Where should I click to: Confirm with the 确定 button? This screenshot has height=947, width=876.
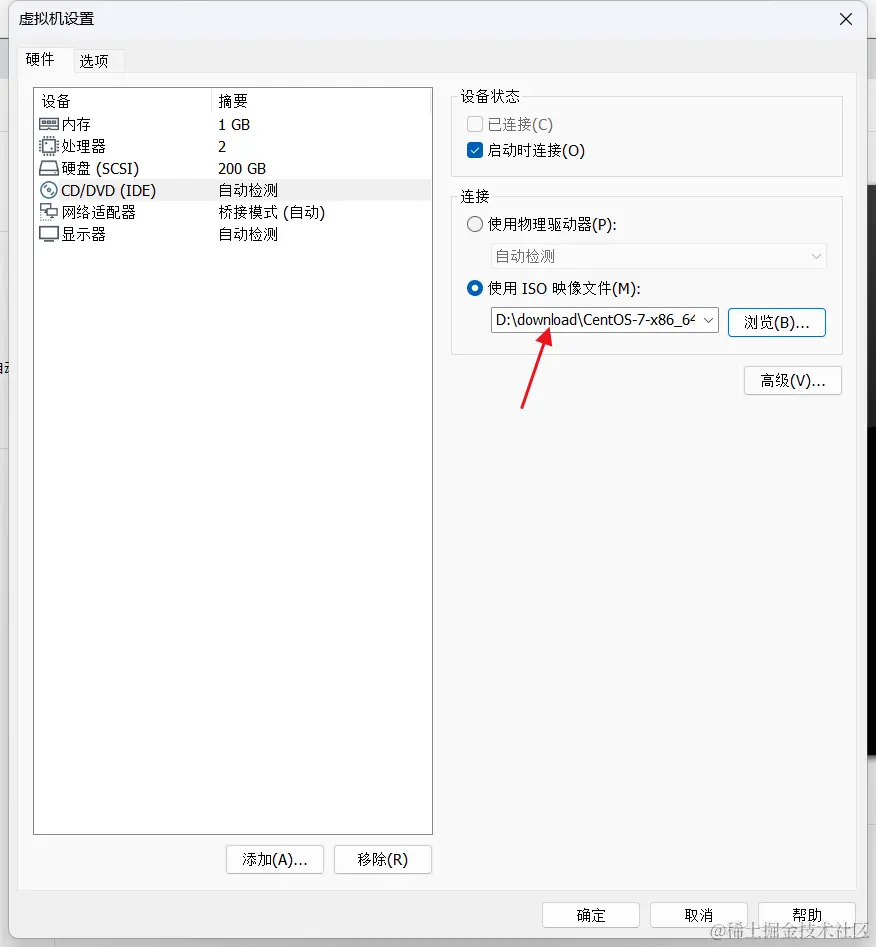591,915
